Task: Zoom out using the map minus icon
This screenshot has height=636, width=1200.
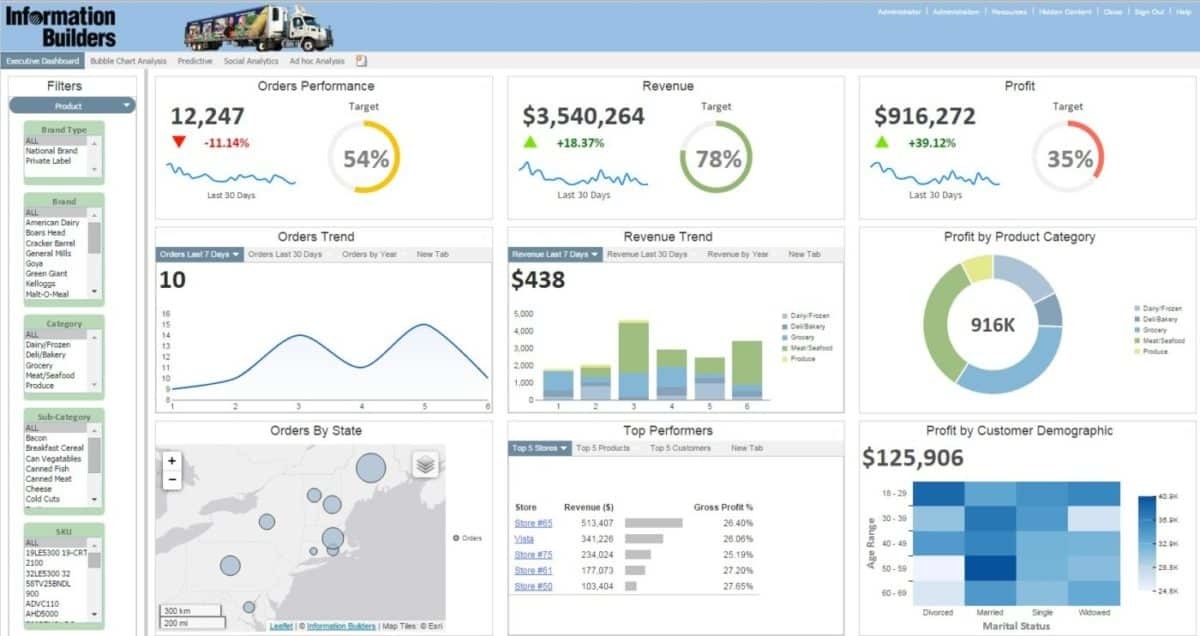Action: pos(172,480)
